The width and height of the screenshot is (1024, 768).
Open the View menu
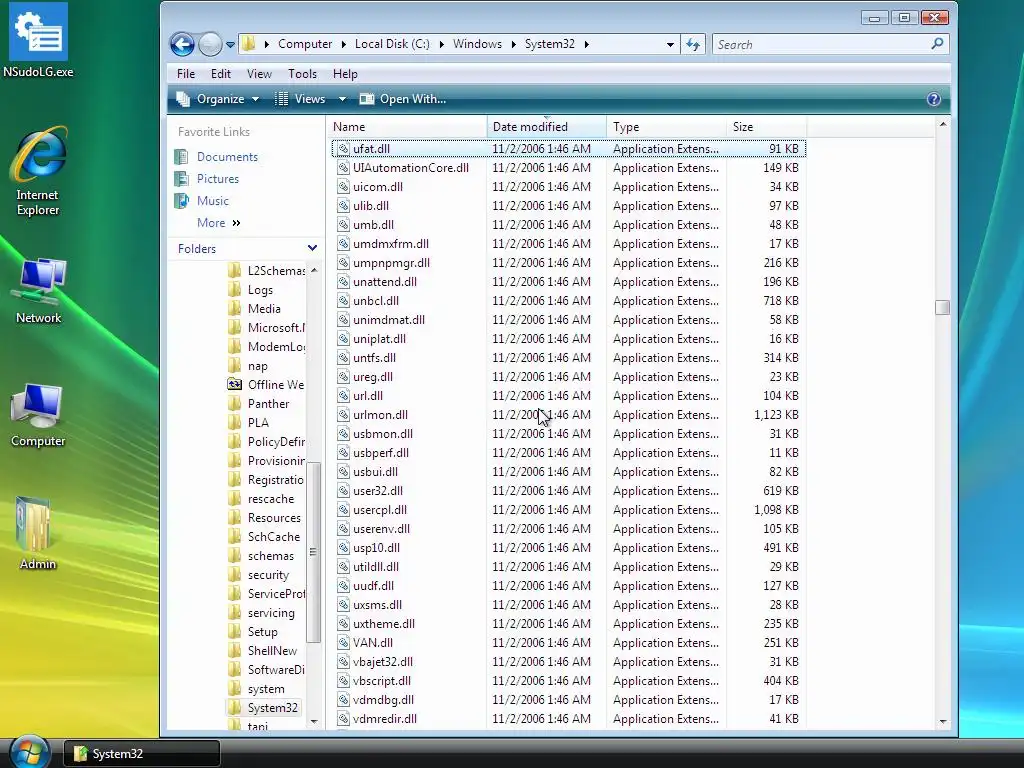259,74
